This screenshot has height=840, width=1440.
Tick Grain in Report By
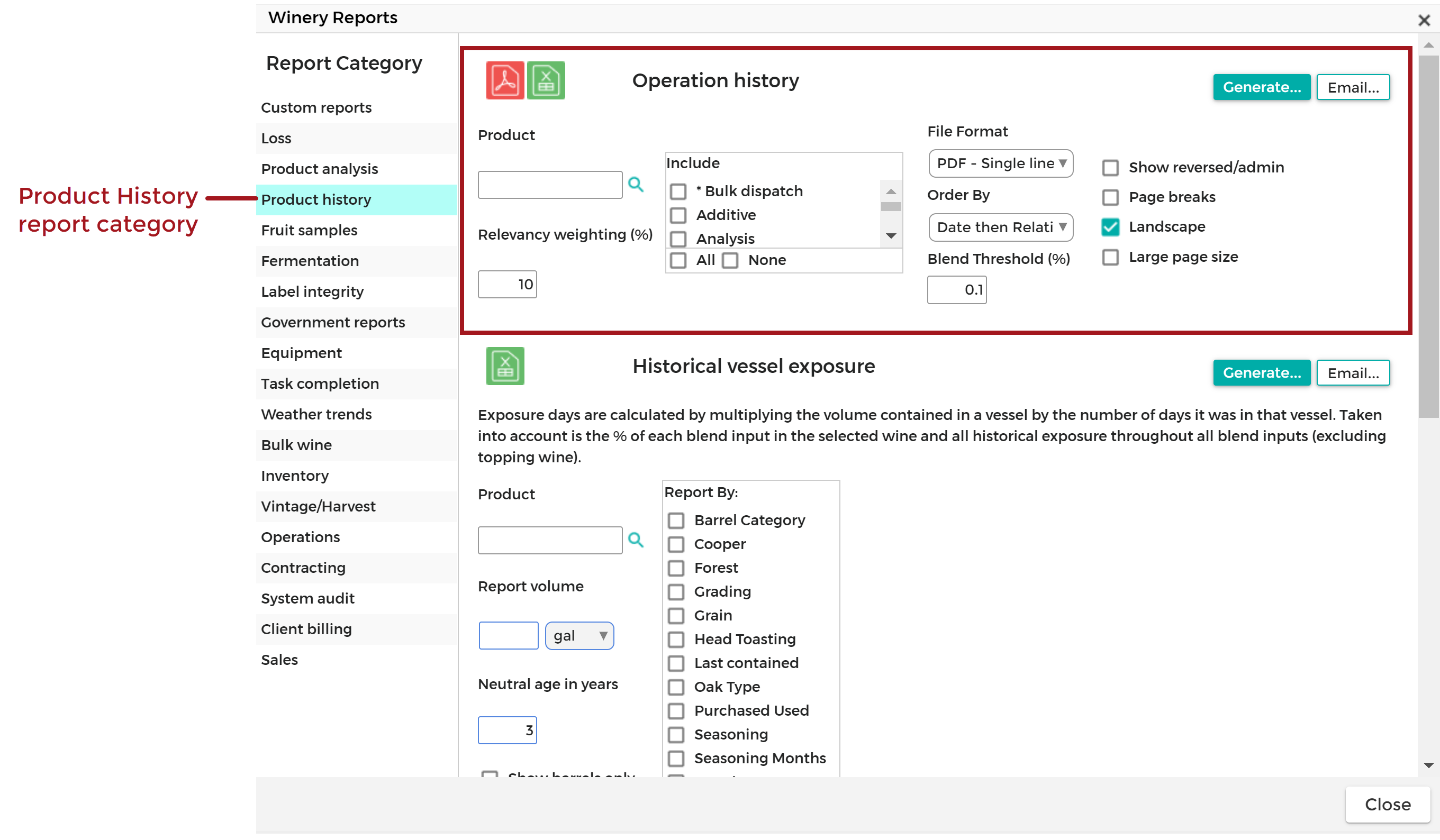point(676,616)
